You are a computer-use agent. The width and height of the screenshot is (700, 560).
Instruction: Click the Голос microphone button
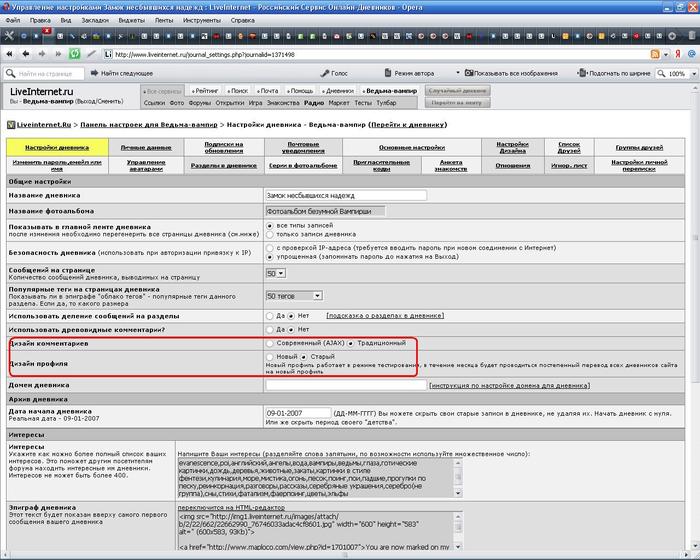334,73
